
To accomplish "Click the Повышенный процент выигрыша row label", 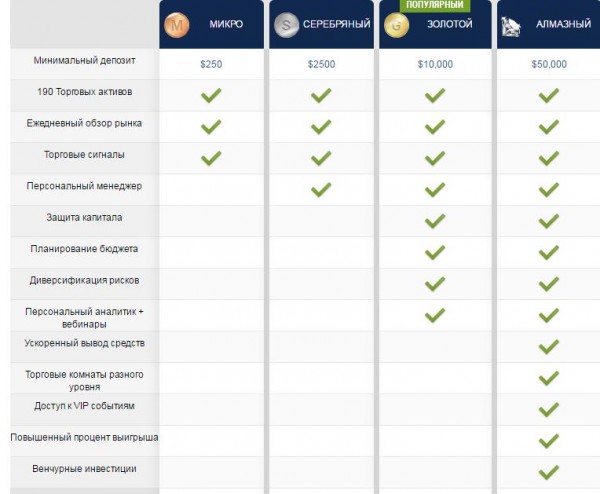I will (x=84, y=437).
